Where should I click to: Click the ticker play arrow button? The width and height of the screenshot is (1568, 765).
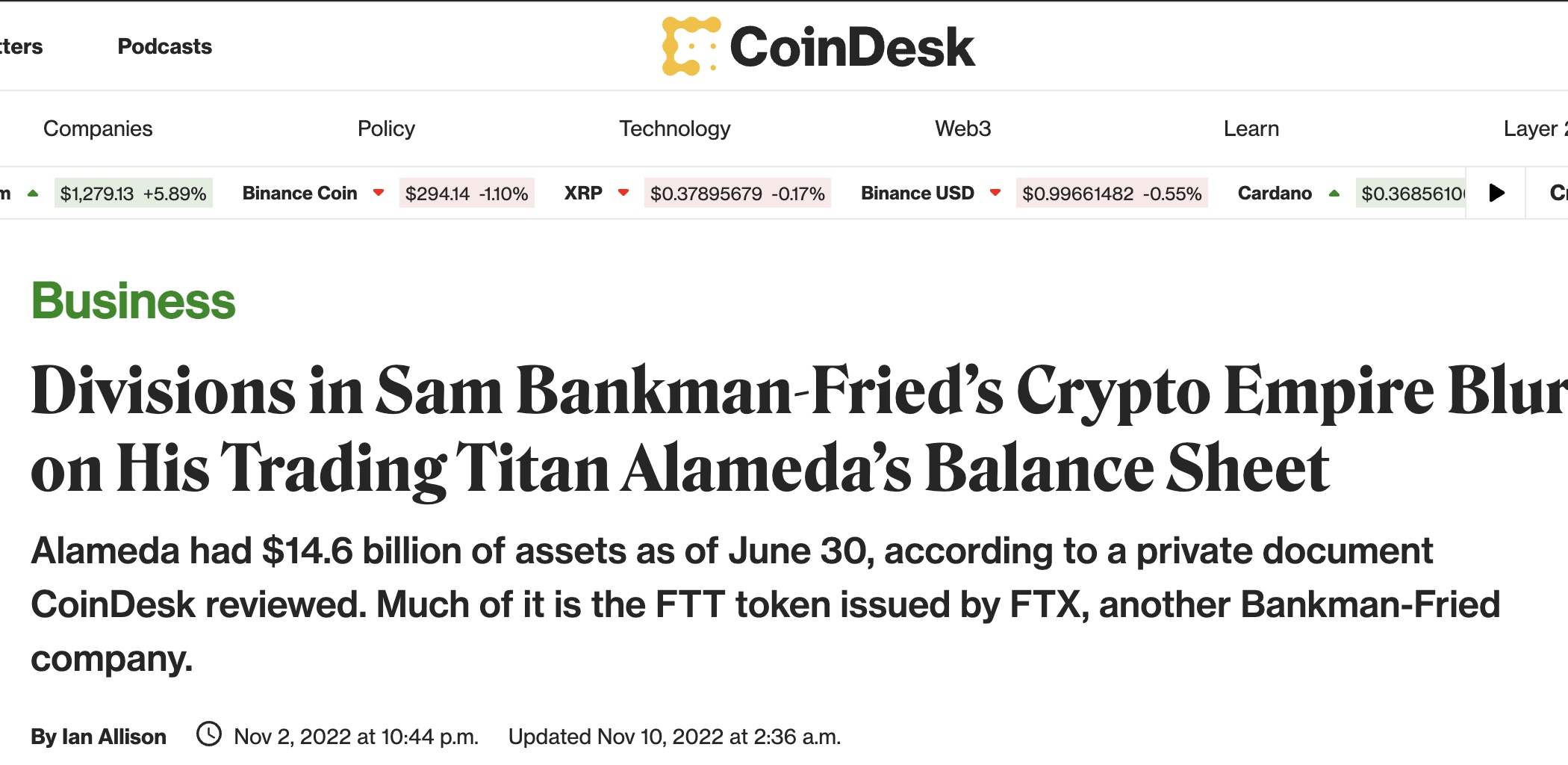1496,193
